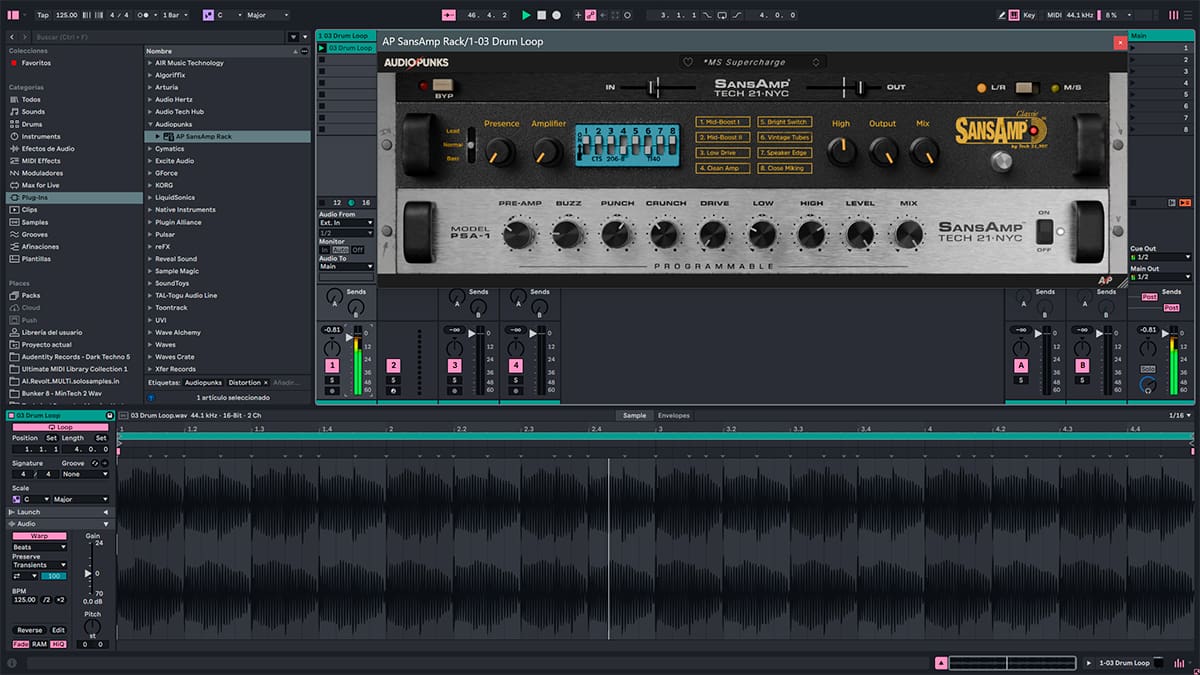Select the Instruments category in the browser

[x=41, y=136]
